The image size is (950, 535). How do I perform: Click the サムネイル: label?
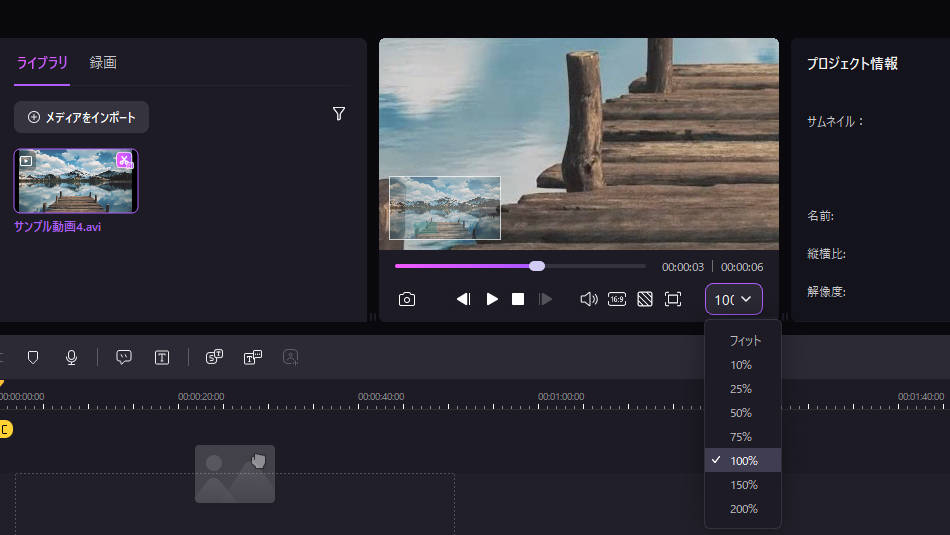[x=835, y=121]
